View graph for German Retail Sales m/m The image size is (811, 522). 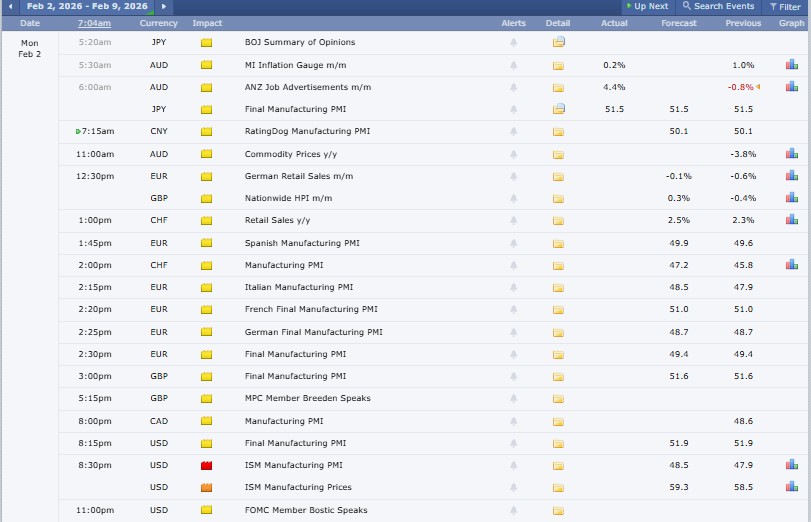click(x=791, y=175)
